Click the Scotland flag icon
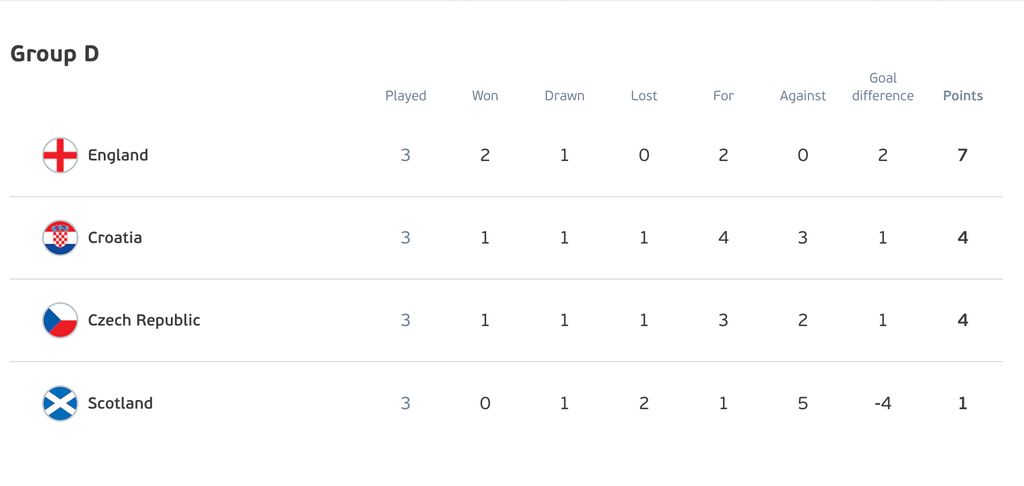Image resolution: width=1024 pixels, height=486 pixels. [x=60, y=403]
